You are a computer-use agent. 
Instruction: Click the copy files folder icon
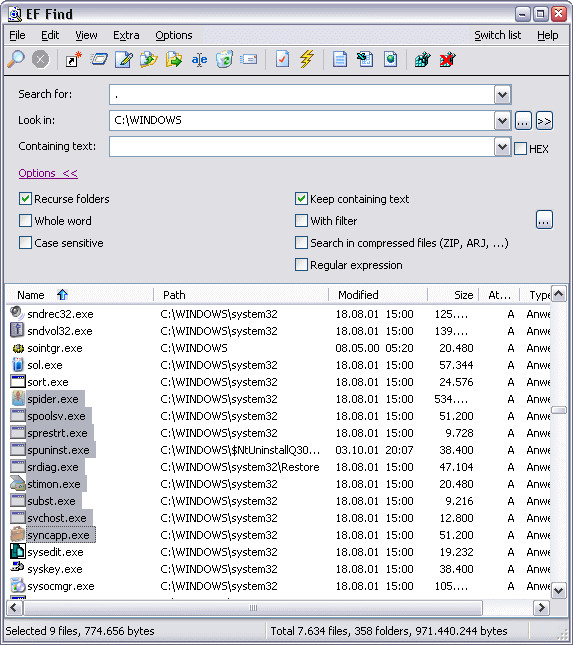(x=149, y=60)
